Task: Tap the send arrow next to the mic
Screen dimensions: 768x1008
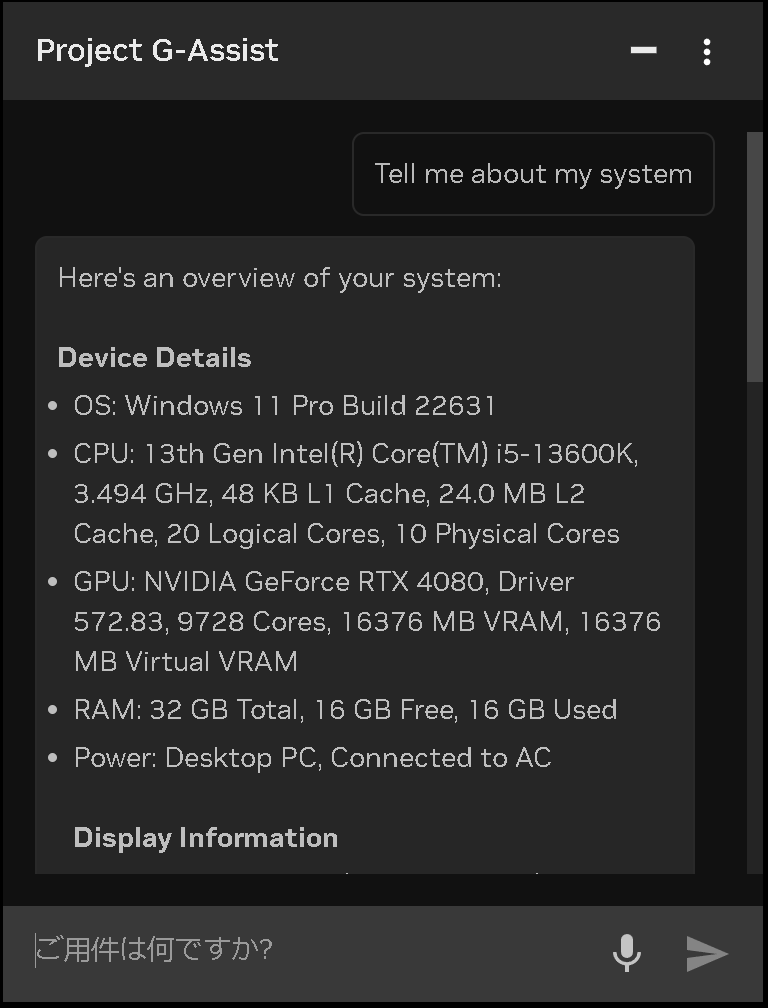Action: click(706, 954)
